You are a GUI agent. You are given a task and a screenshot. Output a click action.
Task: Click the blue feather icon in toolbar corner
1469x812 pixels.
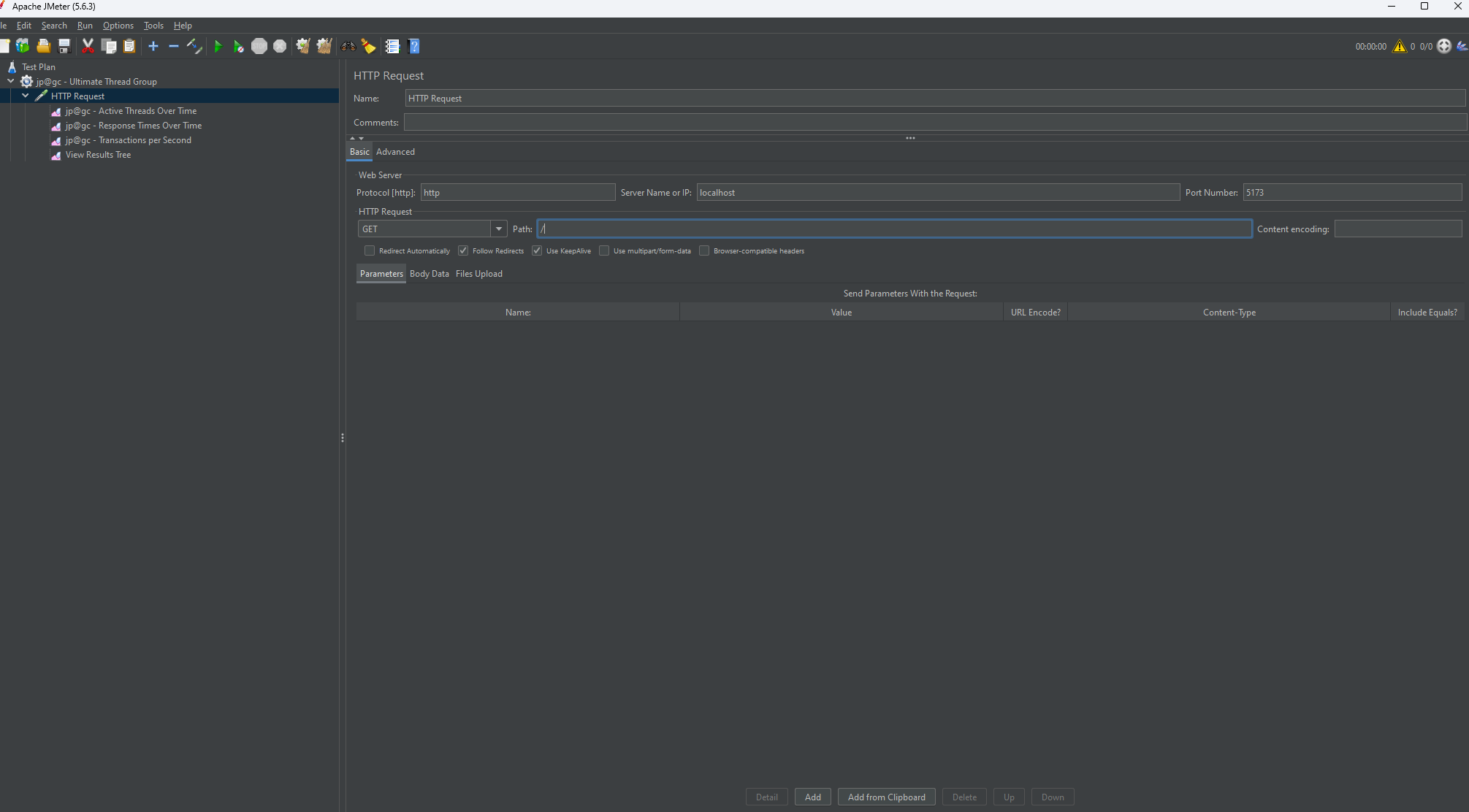pos(1462,46)
